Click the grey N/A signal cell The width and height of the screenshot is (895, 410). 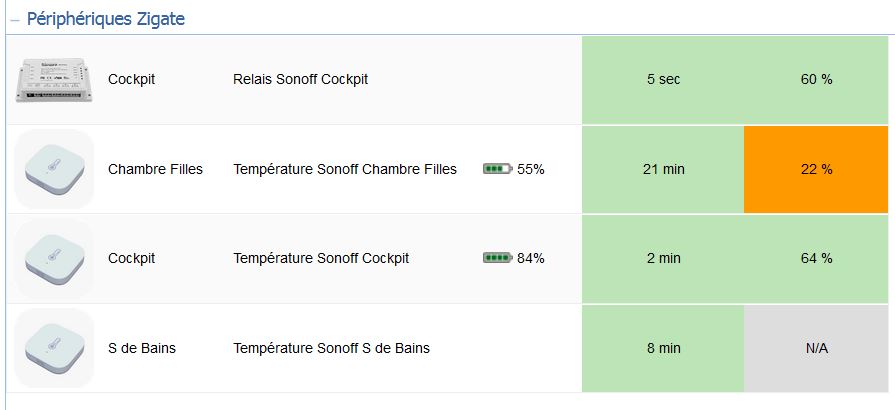[x=816, y=348]
